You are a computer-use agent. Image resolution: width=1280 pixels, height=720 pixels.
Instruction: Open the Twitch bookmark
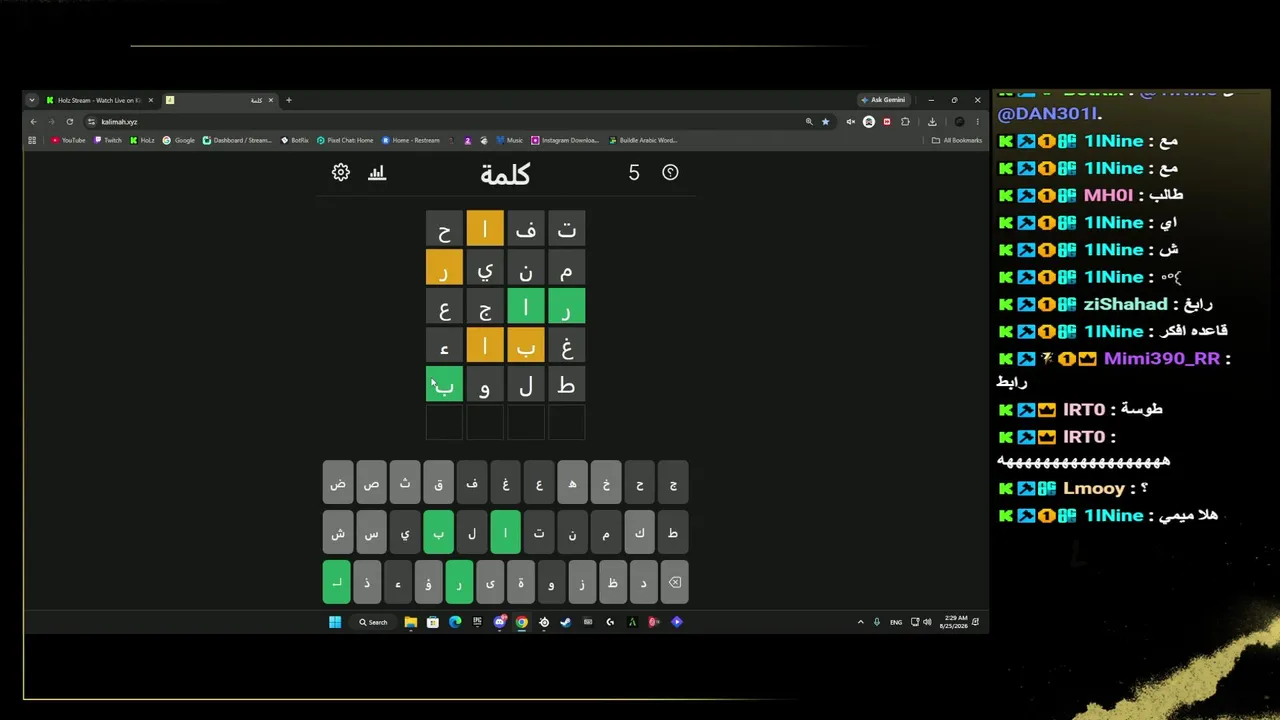coord(108,140)
